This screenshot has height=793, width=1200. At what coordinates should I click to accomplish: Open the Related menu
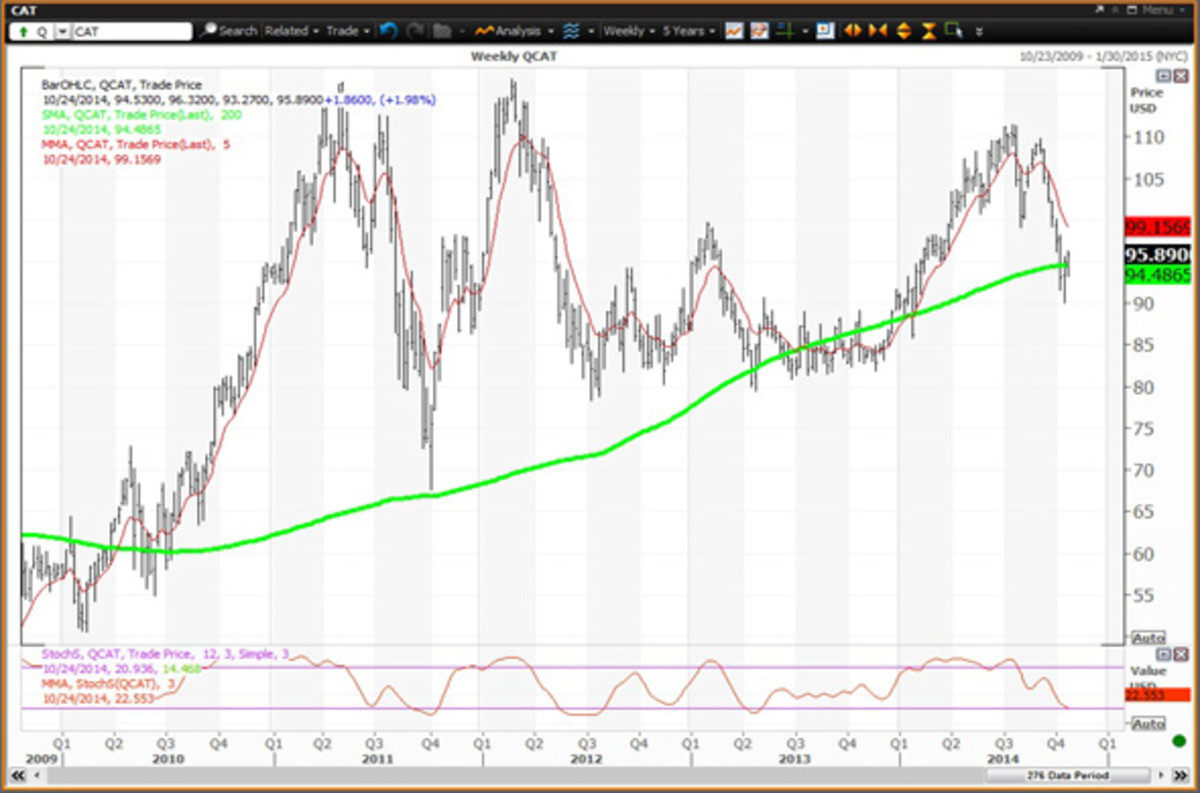tap(291, 31)
